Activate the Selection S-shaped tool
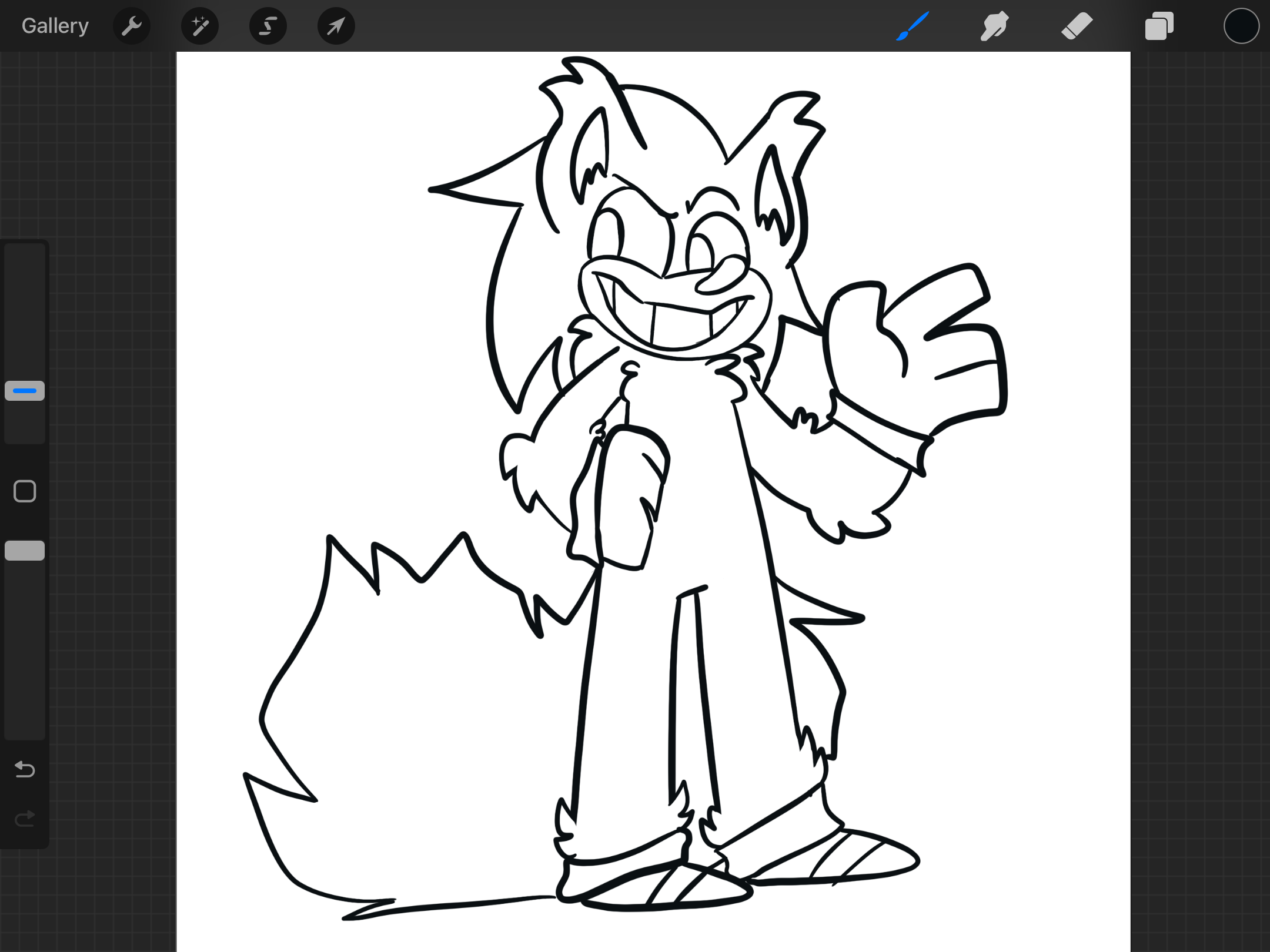This screenshot has width=1270, height=952. (268, 26)
